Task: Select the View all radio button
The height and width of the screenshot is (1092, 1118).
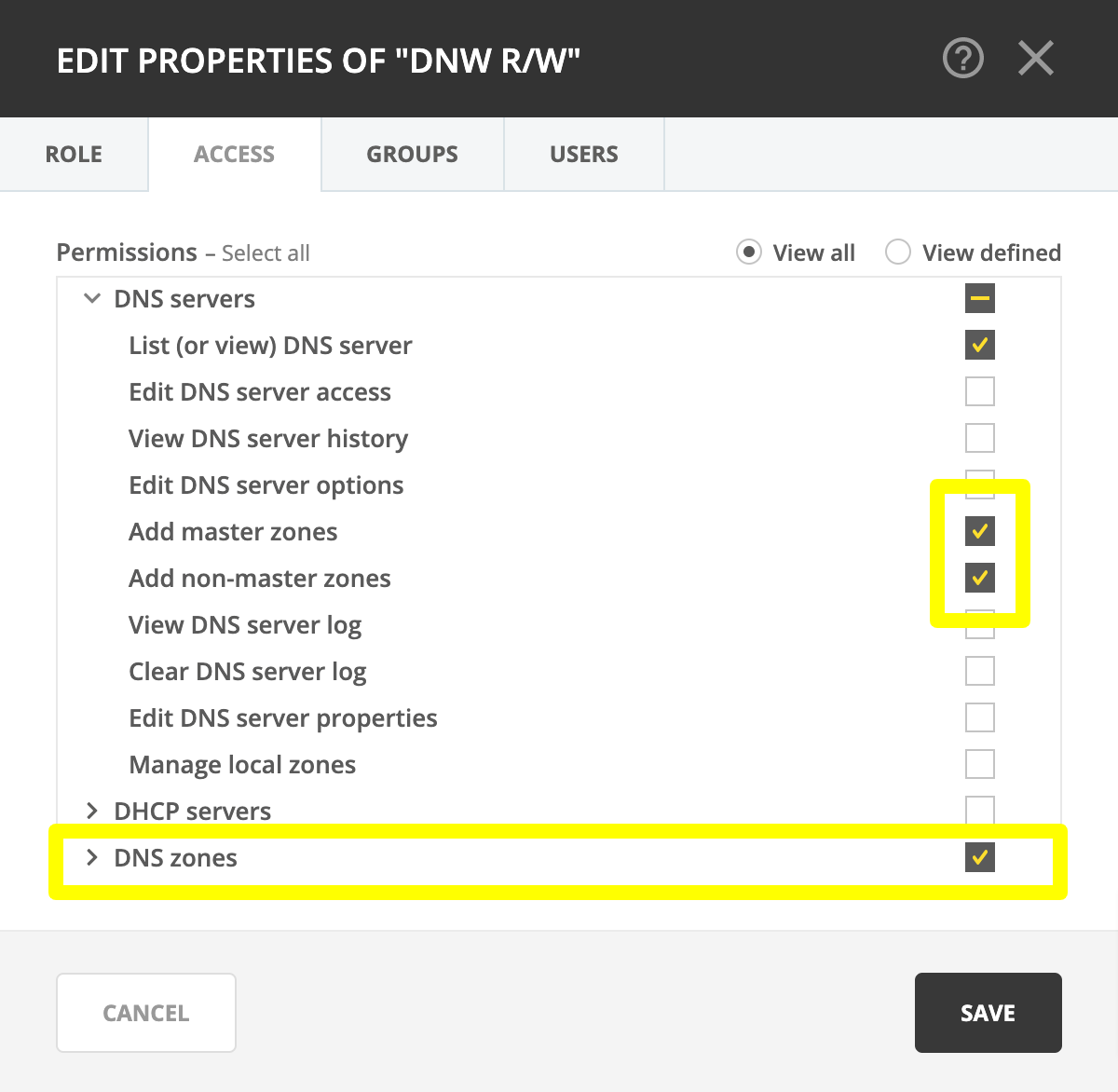Action: [749, 253]
